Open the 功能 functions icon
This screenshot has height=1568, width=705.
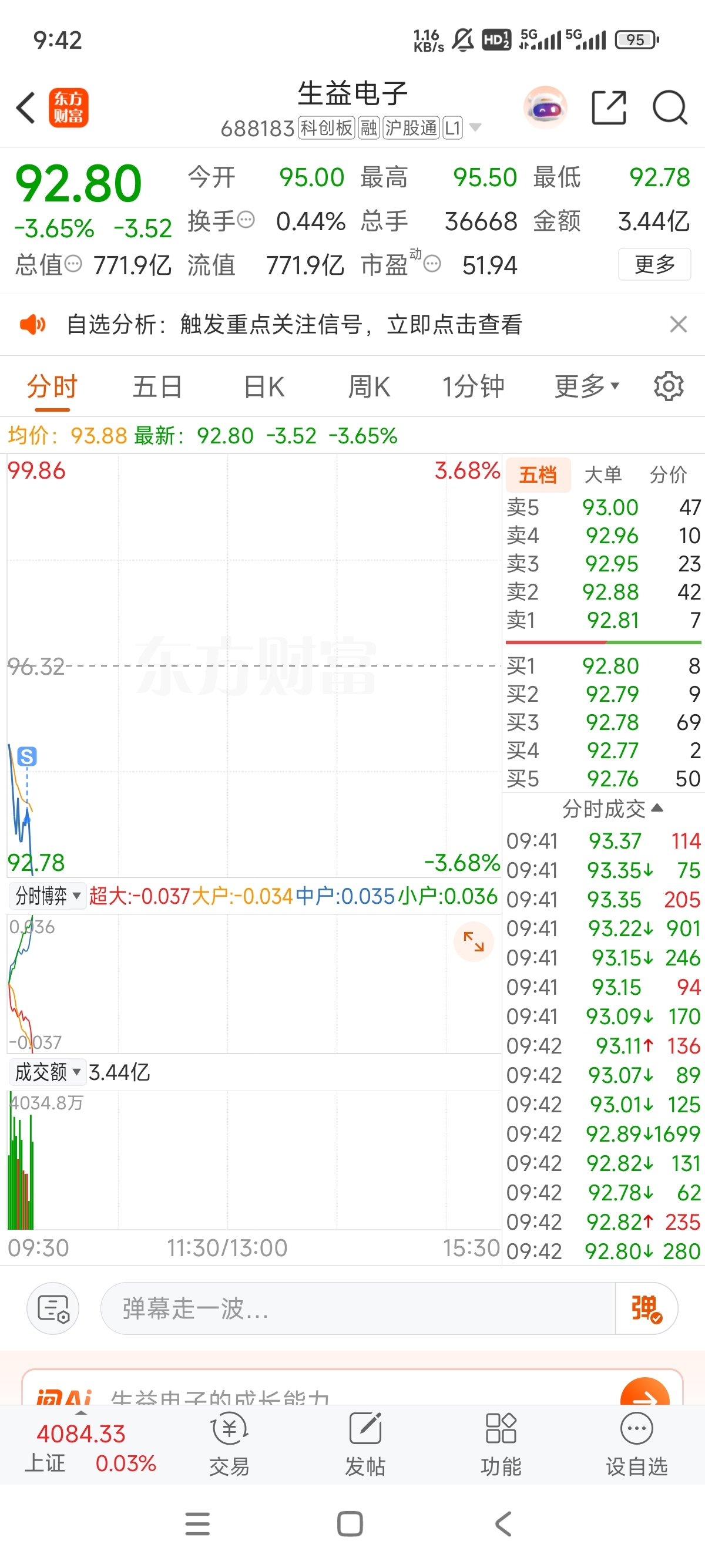point(501,1445)
